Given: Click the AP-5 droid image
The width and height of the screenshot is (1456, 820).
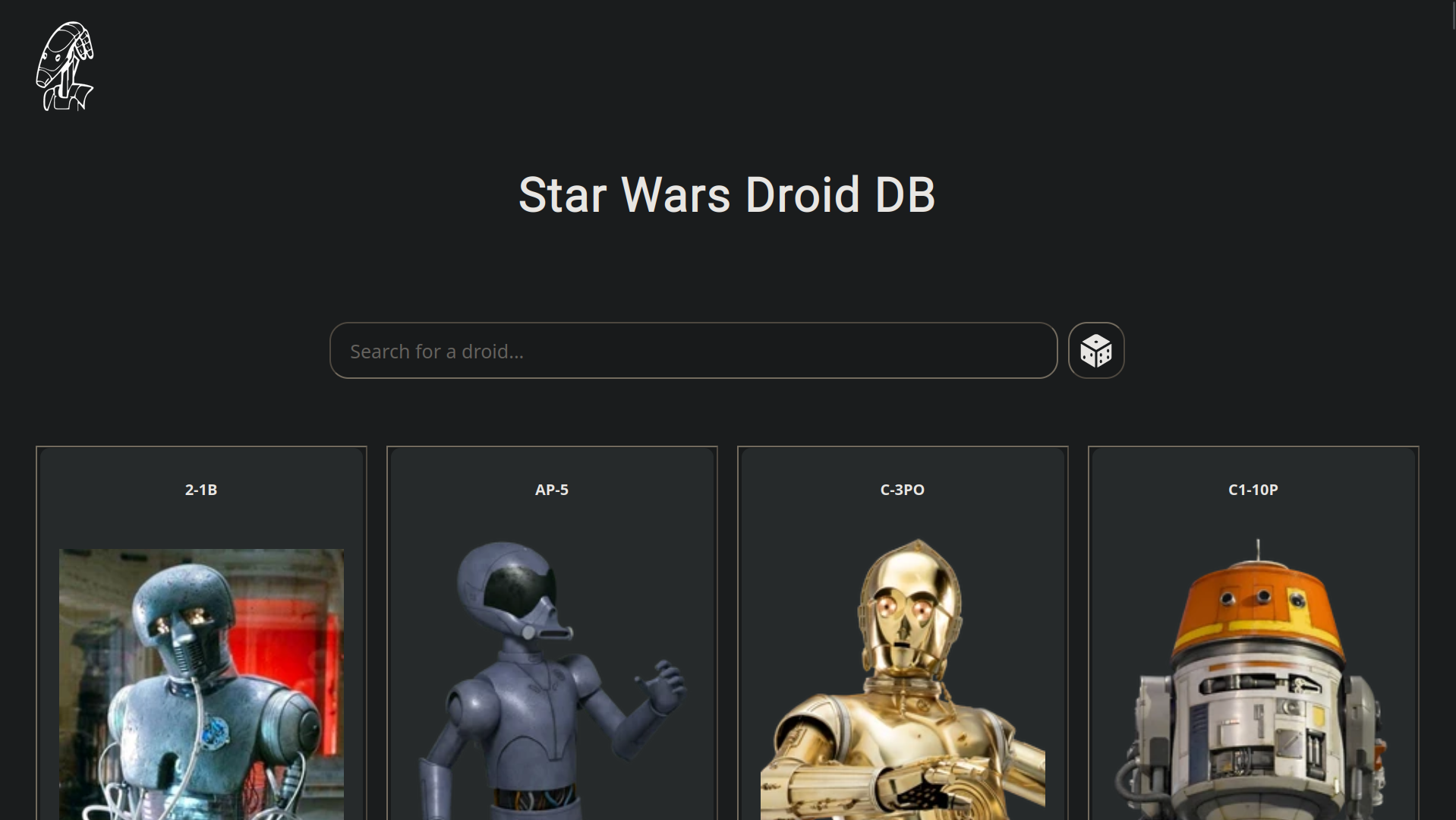Looking at the screenshot, I should (551, 683).
